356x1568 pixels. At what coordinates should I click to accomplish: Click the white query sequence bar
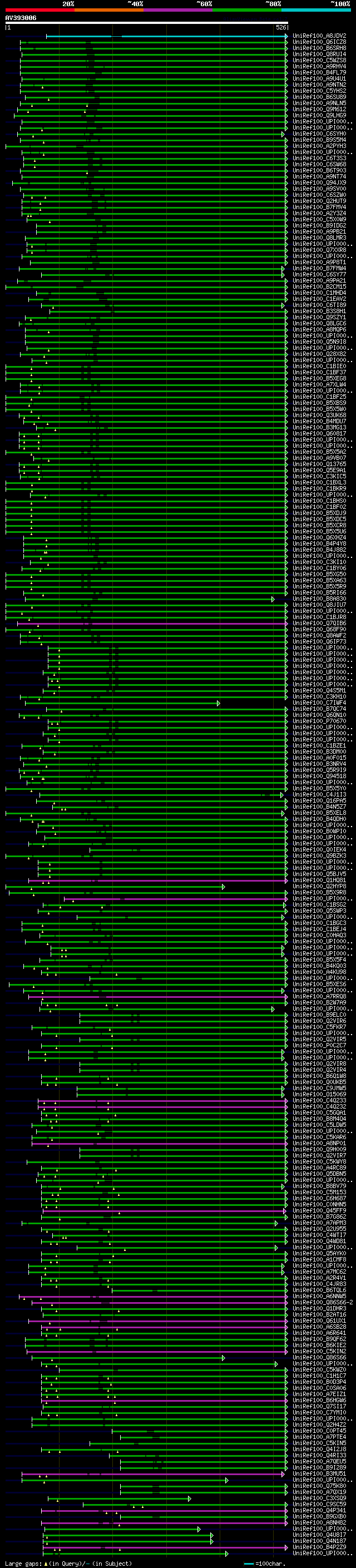[147, 23]
